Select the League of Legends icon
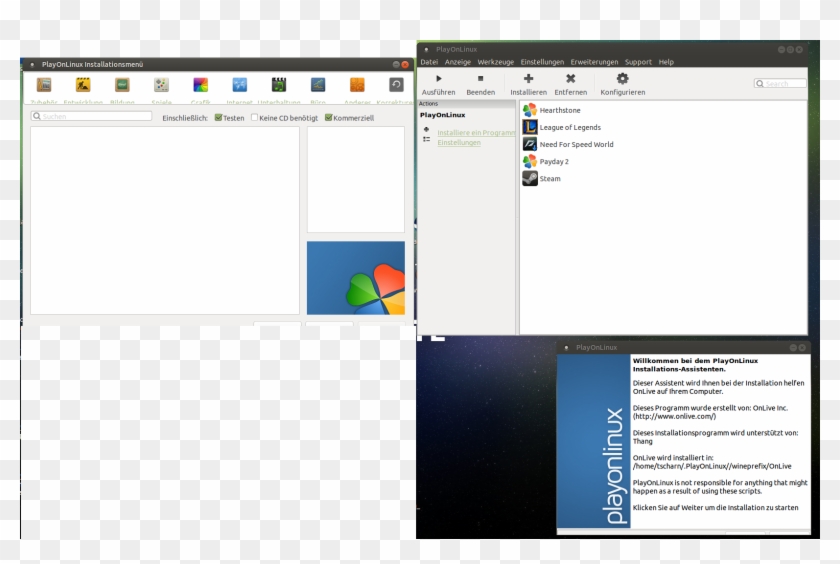The image size is (840, 564). [530, 127]
